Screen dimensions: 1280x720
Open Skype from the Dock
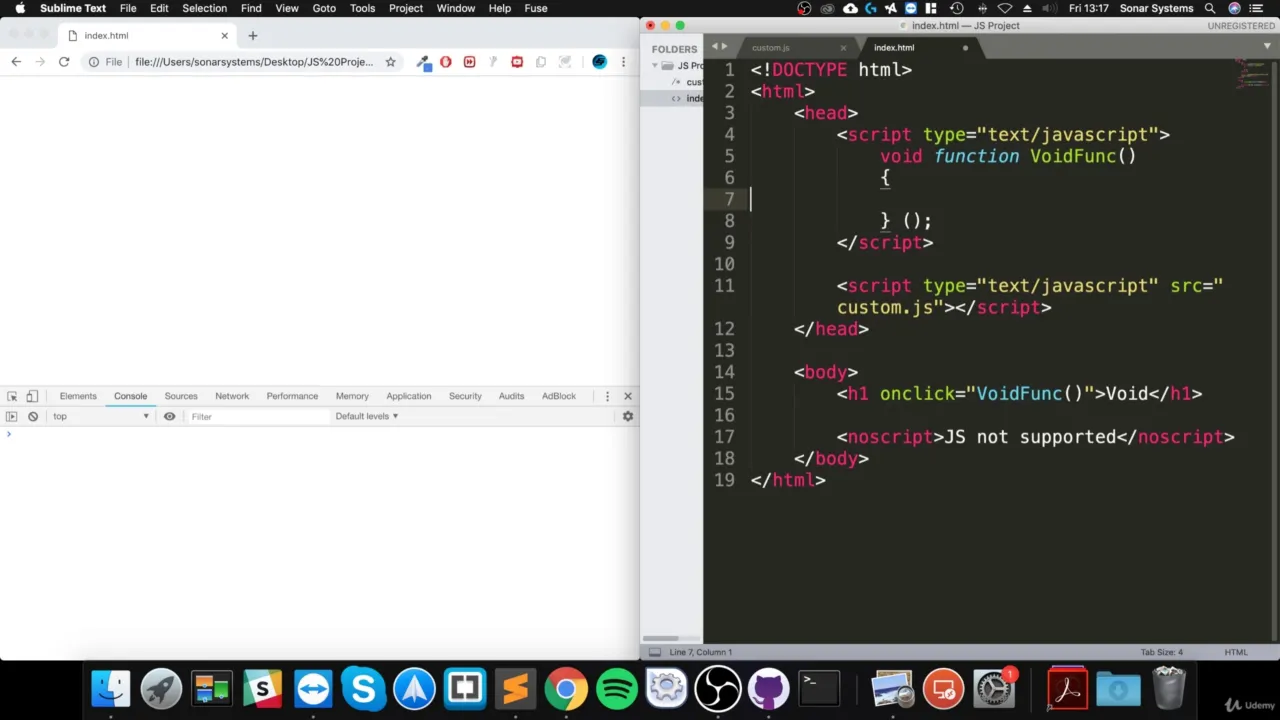[363, 689]
